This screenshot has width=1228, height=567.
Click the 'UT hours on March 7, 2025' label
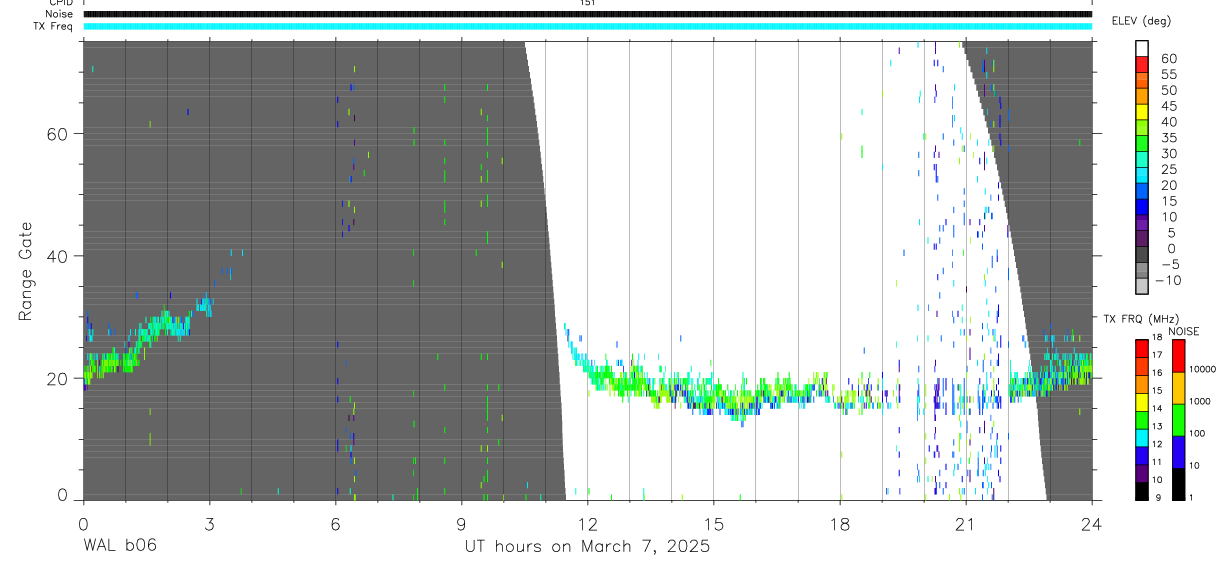coord(587,547)
